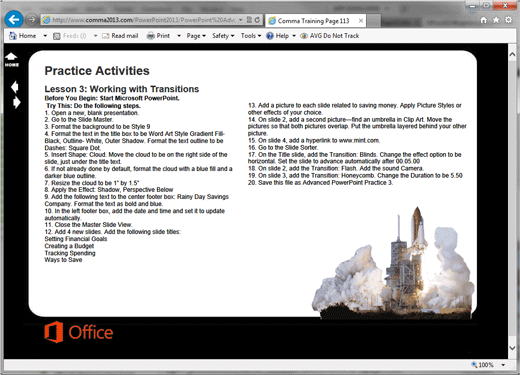Viewport: 520px width, 375px height.
Task: Refresh the page using the reload icon
Action: 257,20
